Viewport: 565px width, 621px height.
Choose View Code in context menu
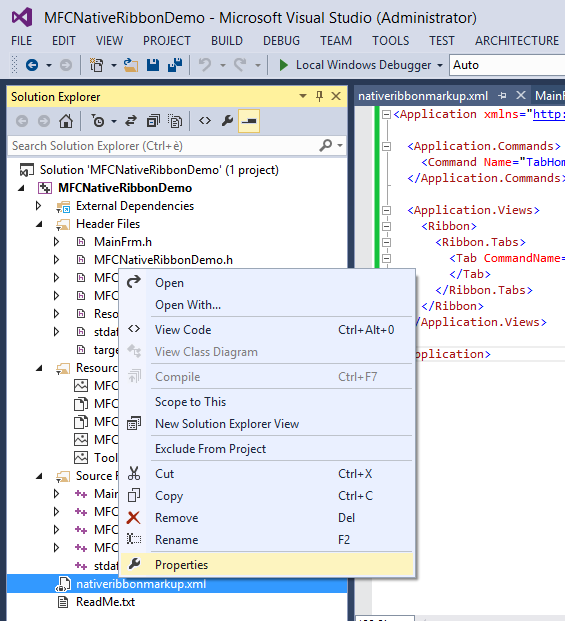pyautogui.click(x=267, y=330)
